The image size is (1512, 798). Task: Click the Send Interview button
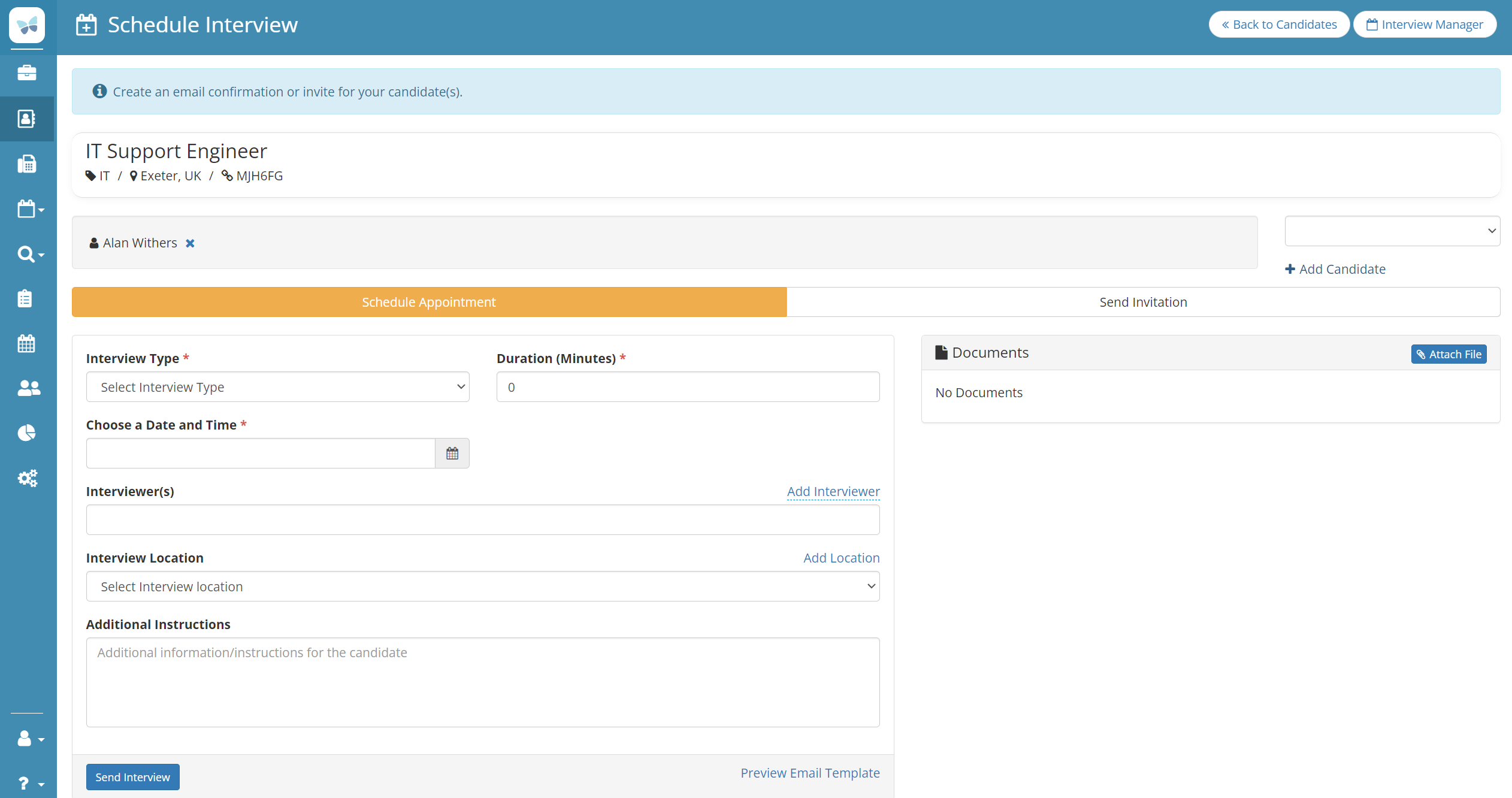tap(132, 777)
